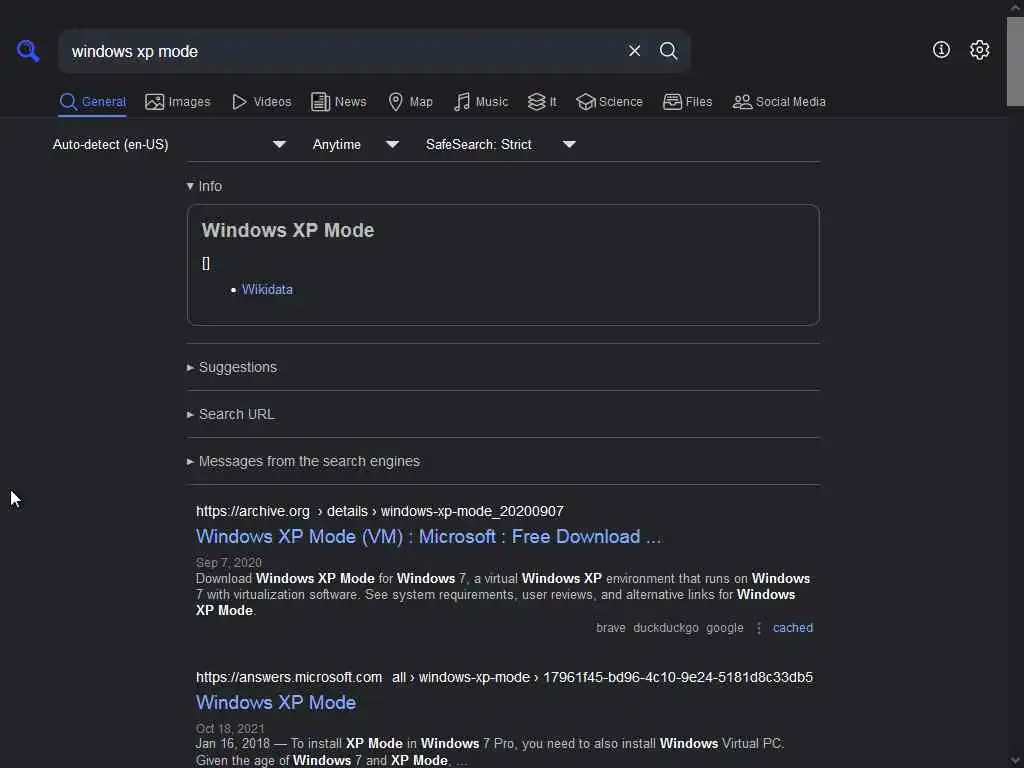Submit search with magnifier button

668,50
